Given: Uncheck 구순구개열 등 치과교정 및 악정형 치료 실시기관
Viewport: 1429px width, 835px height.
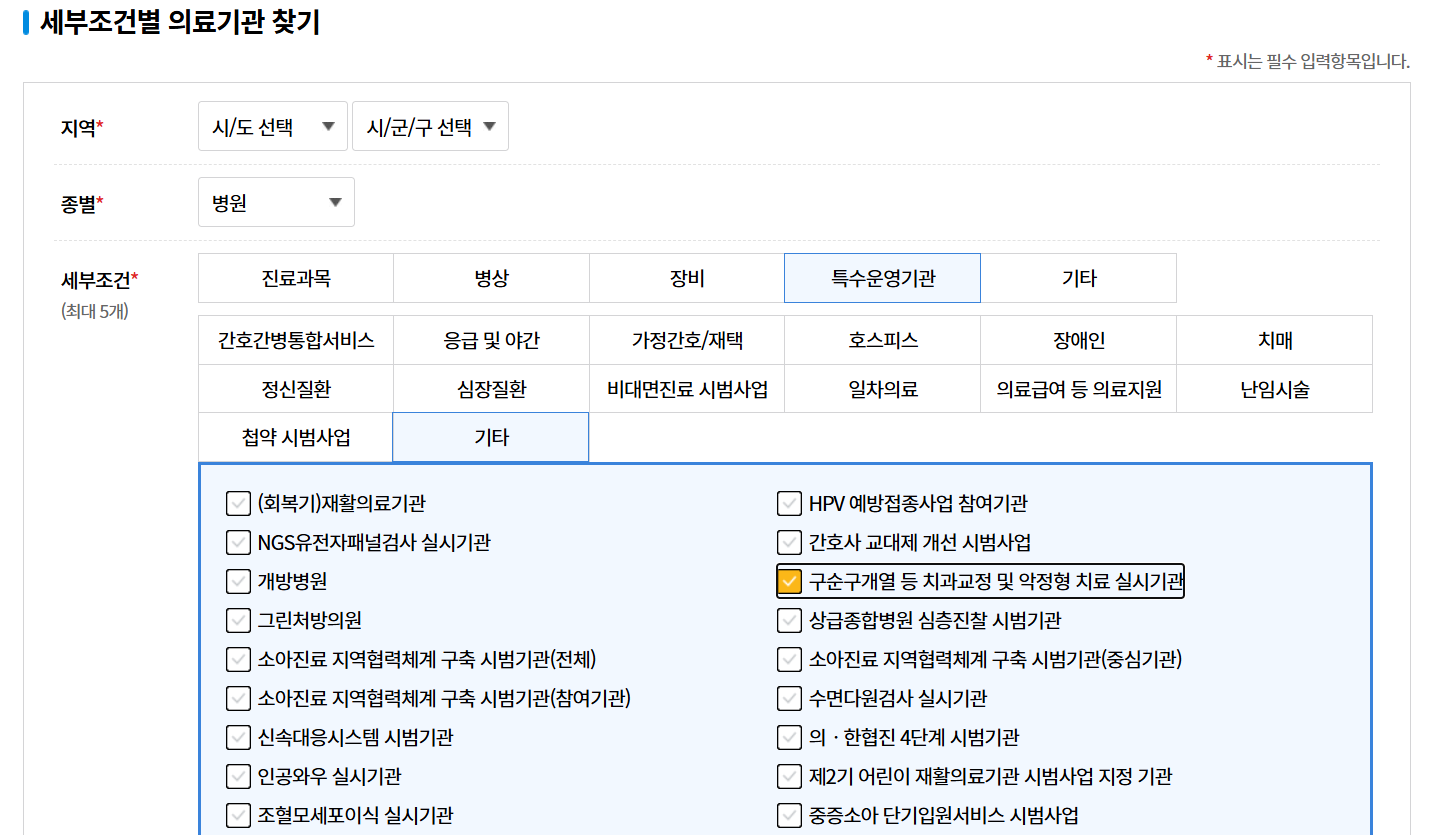Looking at the screenshot, I should [789, 581].
